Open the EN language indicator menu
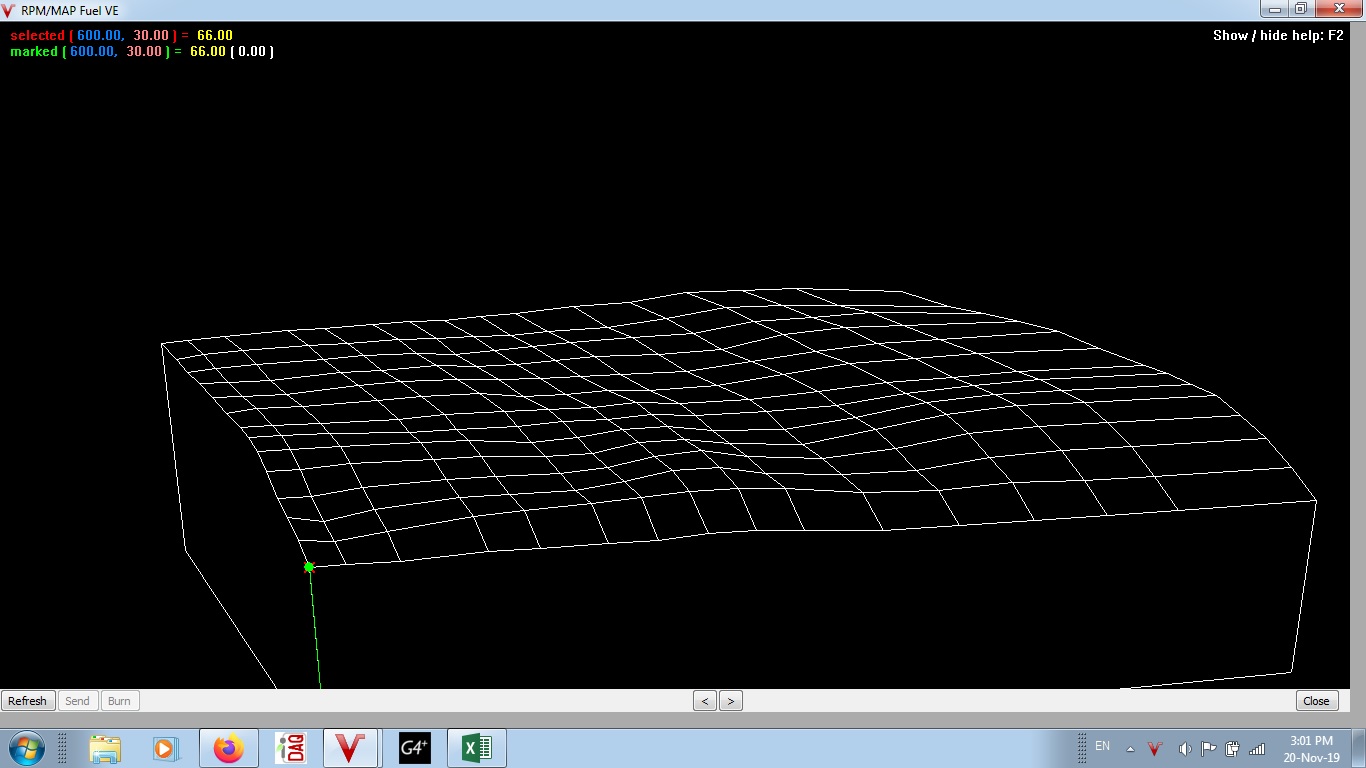1366x768 pixels. (1102, 746)
